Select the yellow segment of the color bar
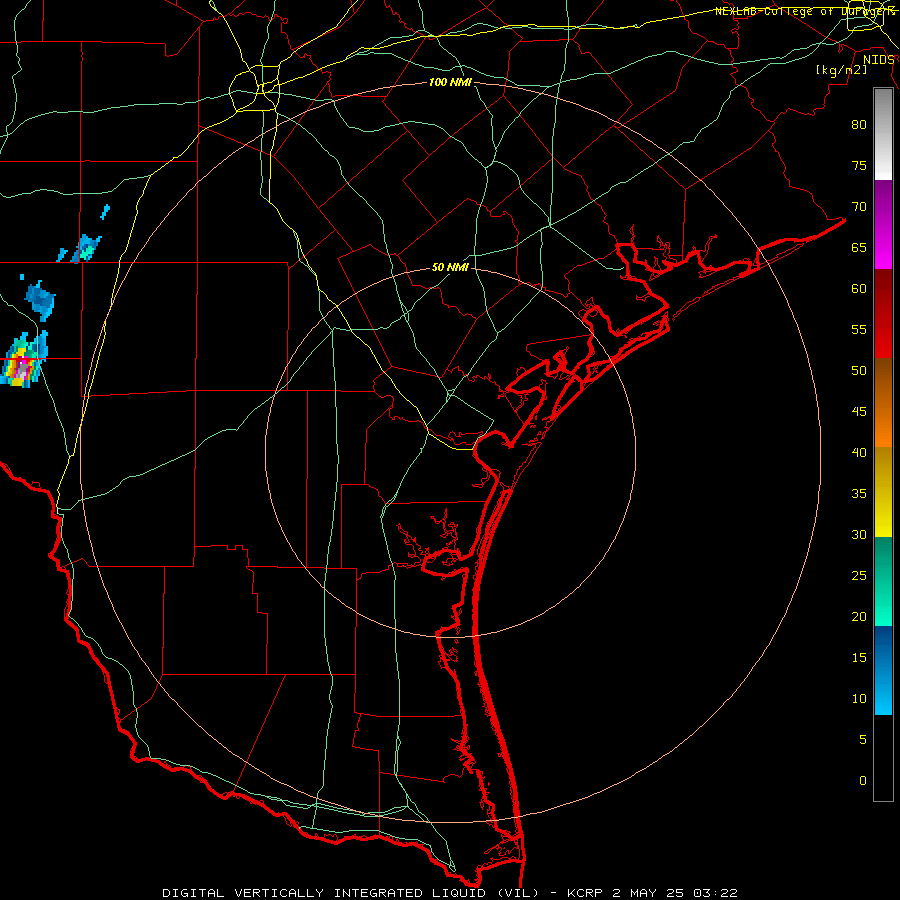Screen dimensions: 900x900 click(883, 492)
